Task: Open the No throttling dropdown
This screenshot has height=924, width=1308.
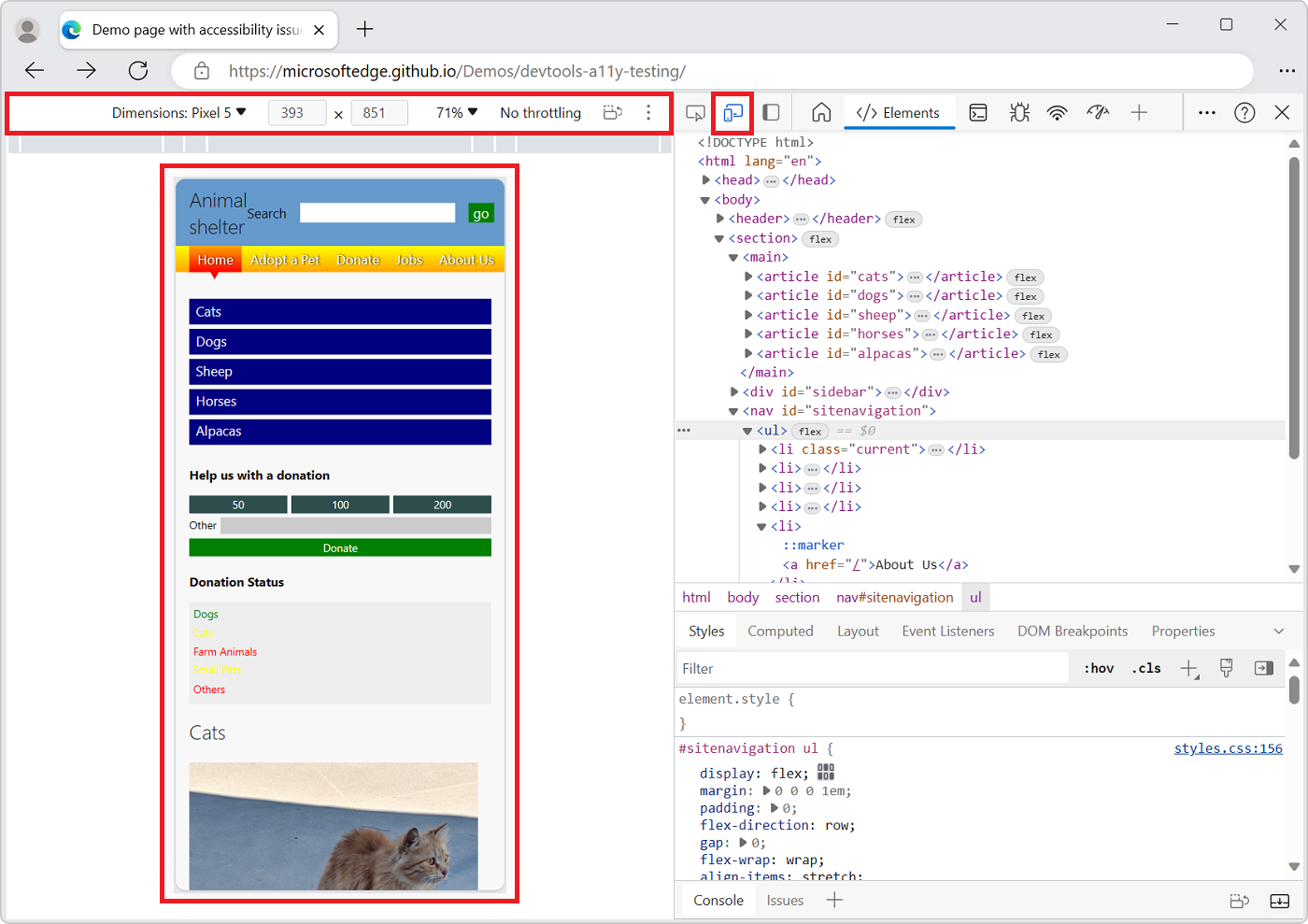Action: (540, 112)
